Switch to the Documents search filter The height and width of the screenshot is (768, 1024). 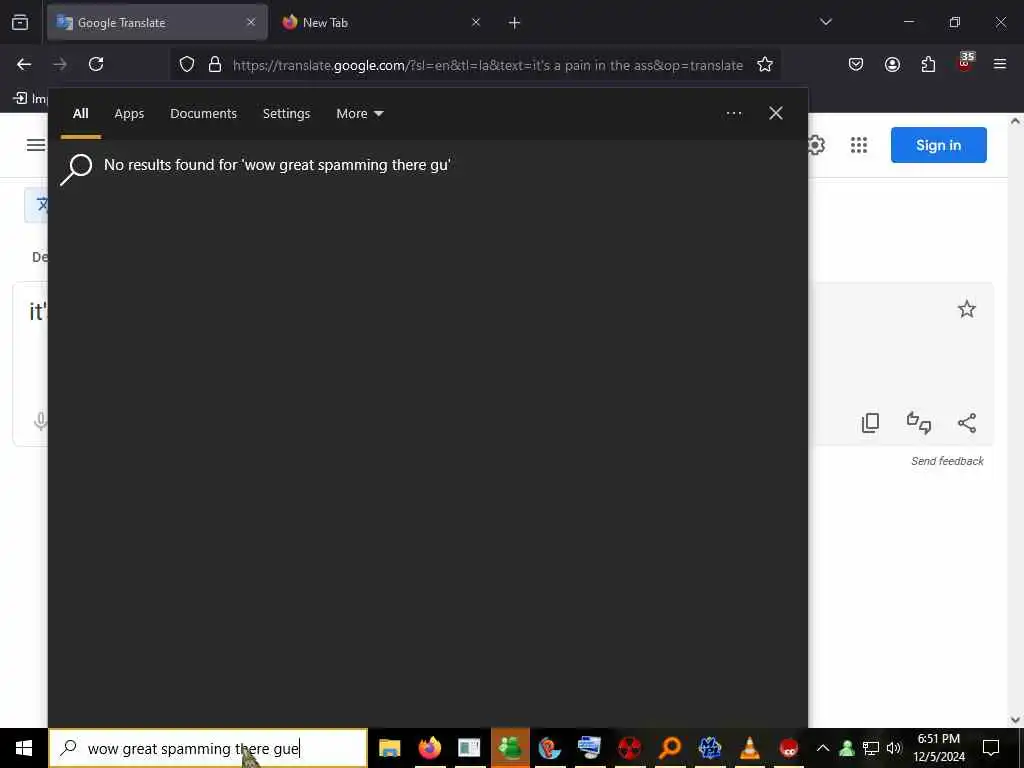pyautogui.click(x=203, y=114)
